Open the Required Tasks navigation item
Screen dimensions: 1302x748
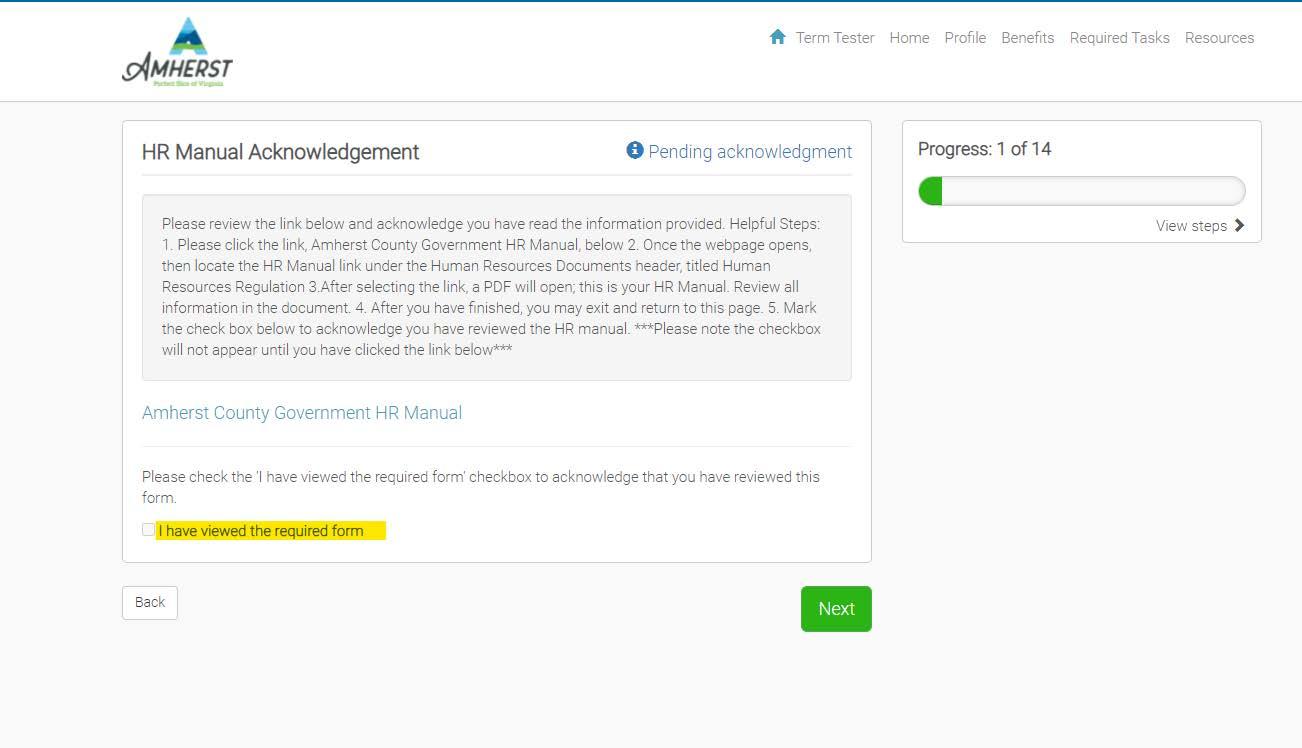(1119, 38)
